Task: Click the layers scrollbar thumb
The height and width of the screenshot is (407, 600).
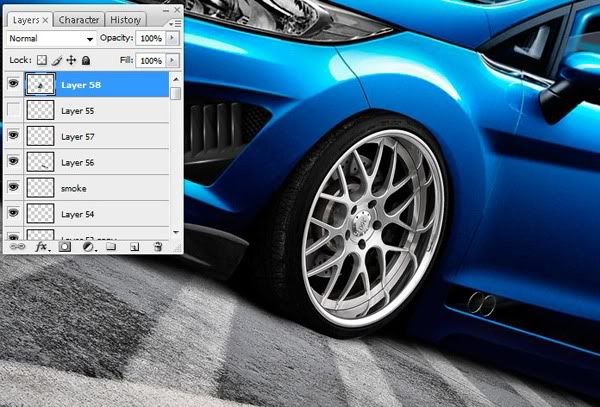Action: click(x=176, y=93)
